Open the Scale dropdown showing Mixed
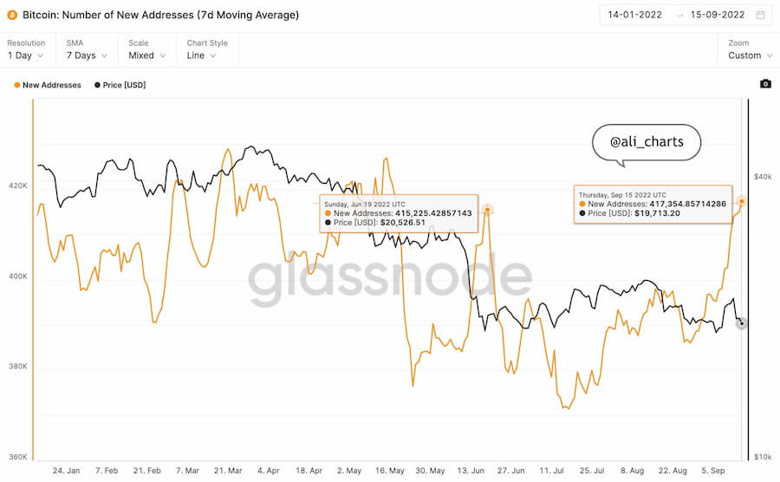Screen dimensions: 780x482 (x=147, y=55)
